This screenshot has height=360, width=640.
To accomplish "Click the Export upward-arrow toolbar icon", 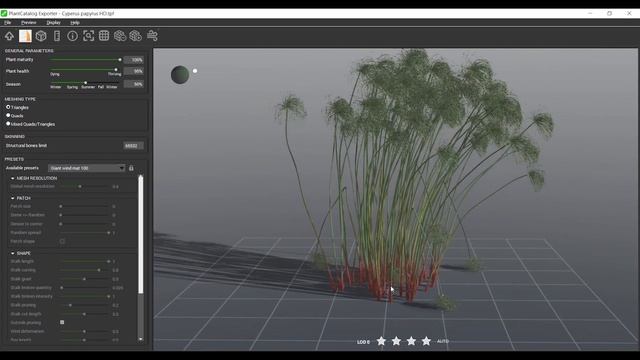I will pyautogui.click(x=9, y=36).
